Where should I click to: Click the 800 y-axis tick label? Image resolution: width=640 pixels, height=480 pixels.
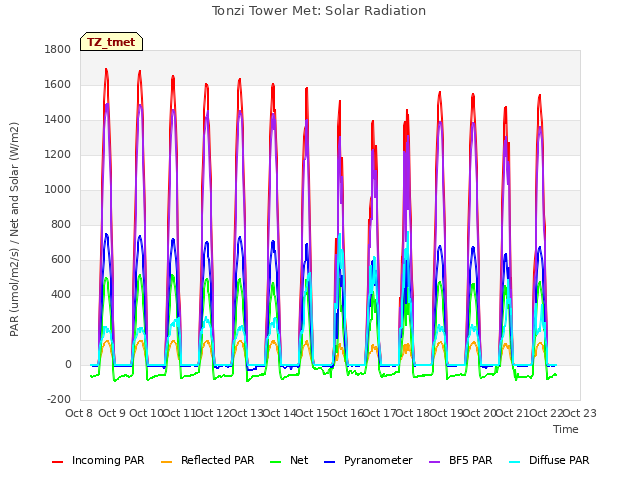click(x=61, y=225)
